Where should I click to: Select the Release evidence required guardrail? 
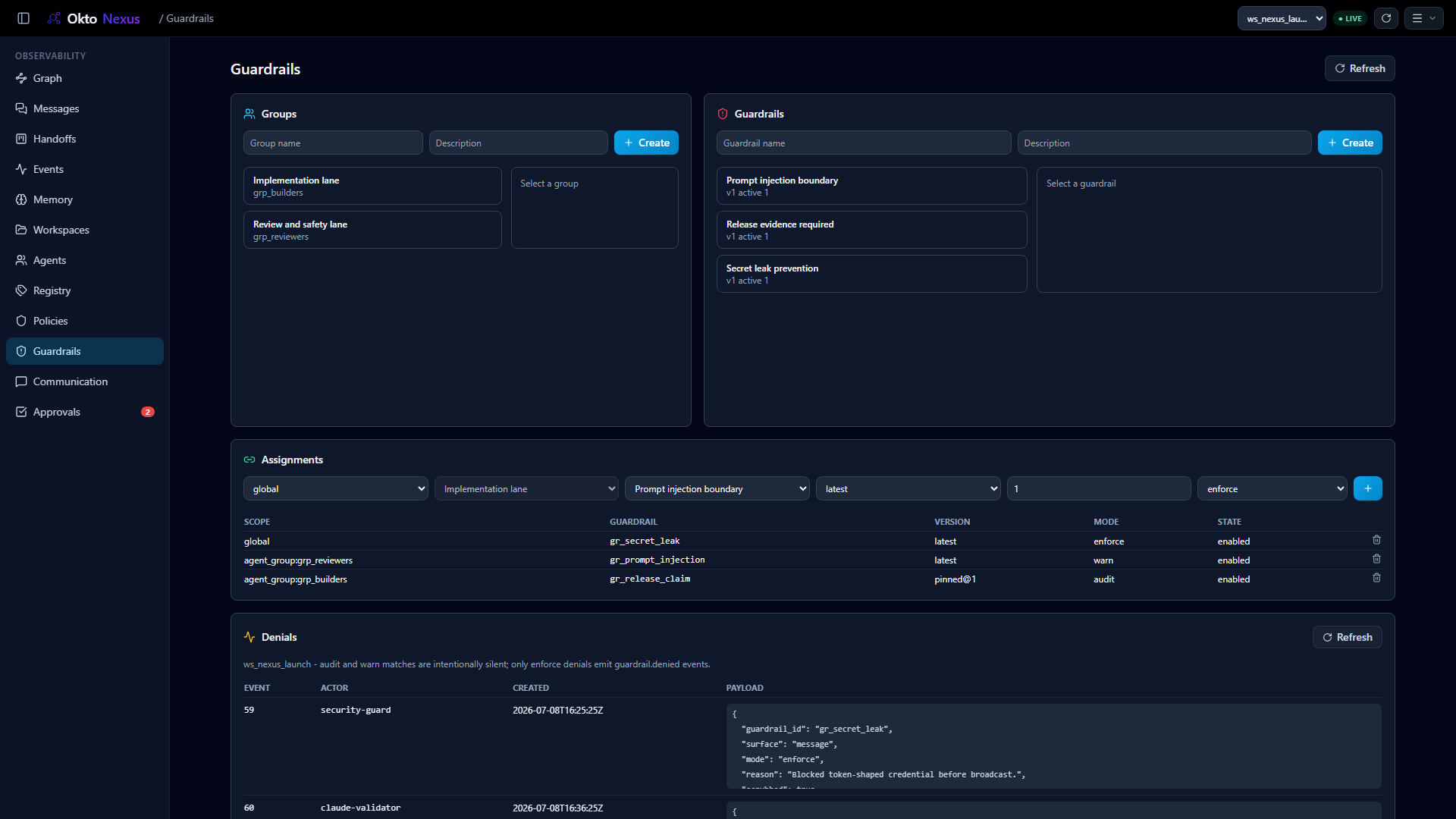872,230
